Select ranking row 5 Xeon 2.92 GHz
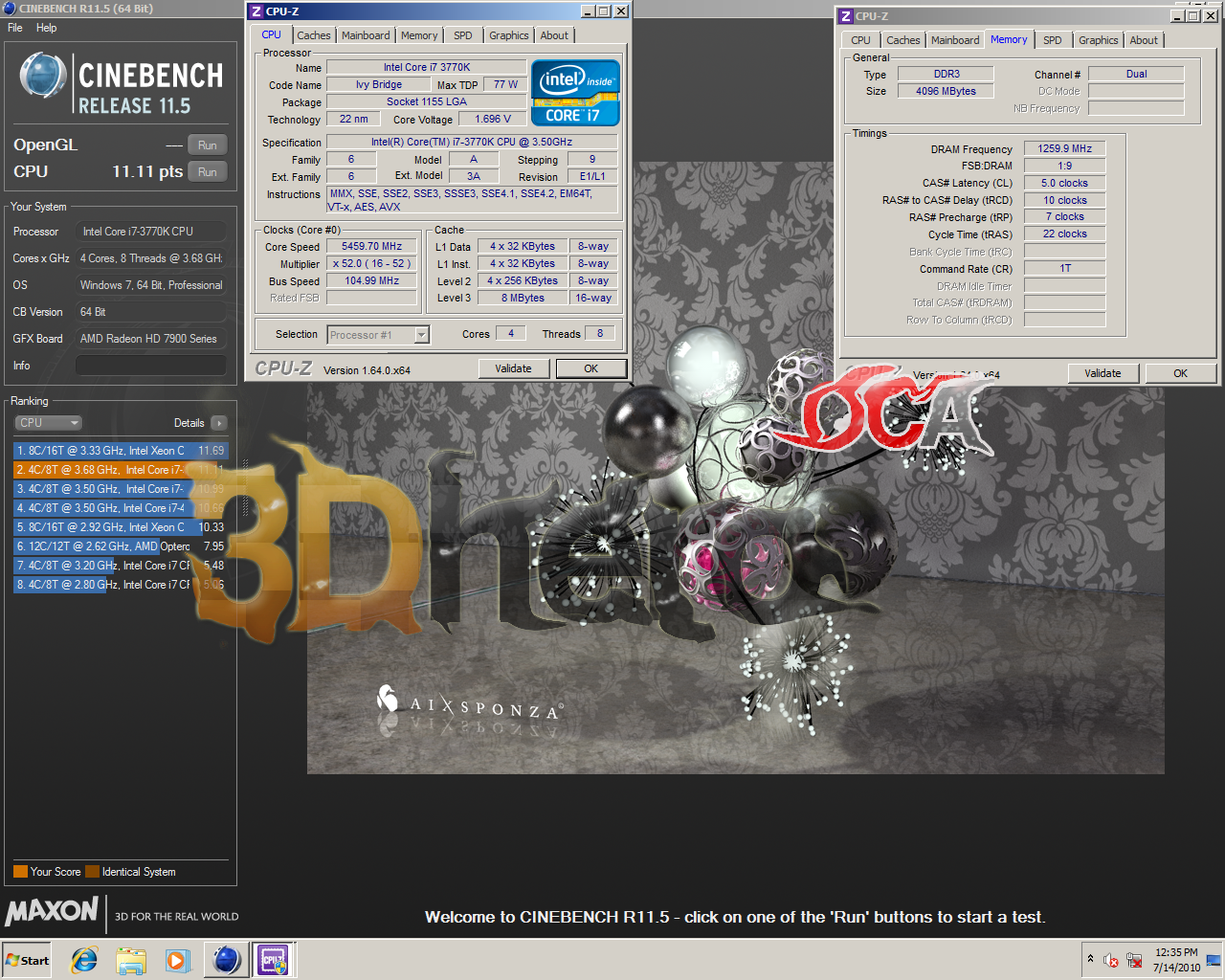1225x980 pixels. coord(121,527)
